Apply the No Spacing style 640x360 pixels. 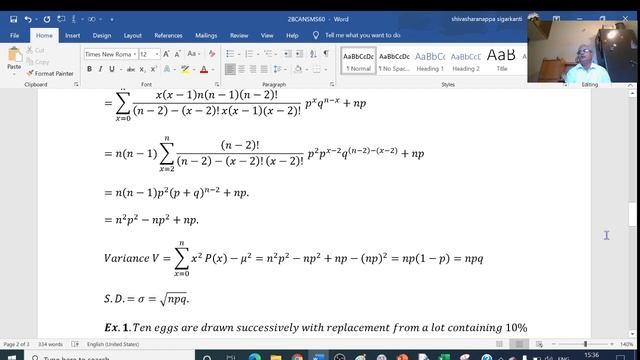[394, 61]
